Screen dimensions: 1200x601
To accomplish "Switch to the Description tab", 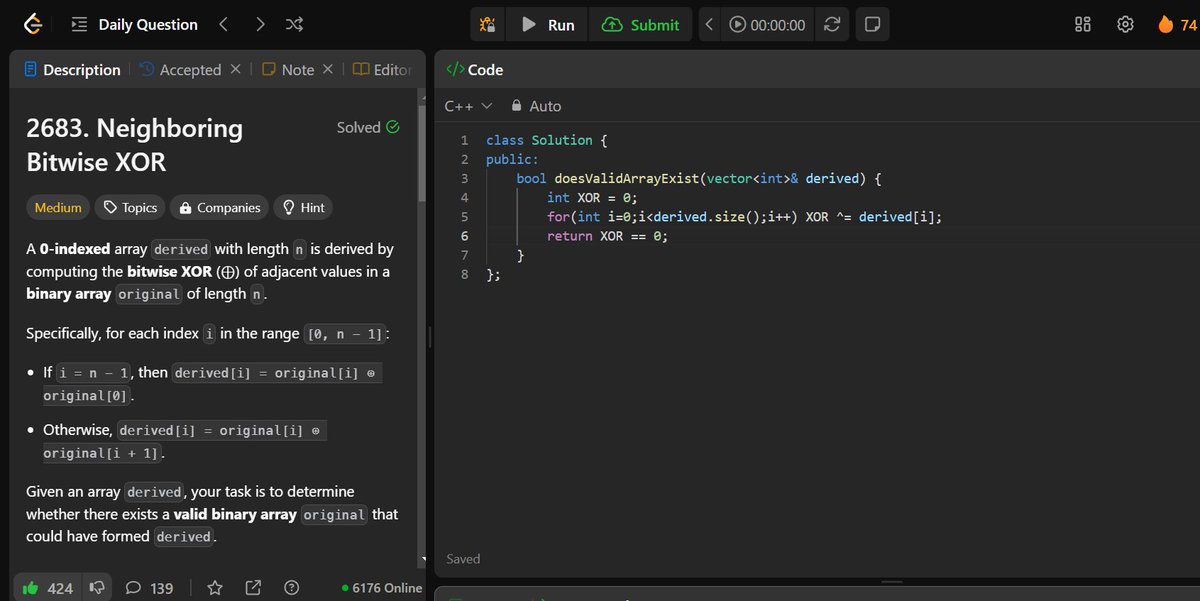I will [x=71, y=69].
